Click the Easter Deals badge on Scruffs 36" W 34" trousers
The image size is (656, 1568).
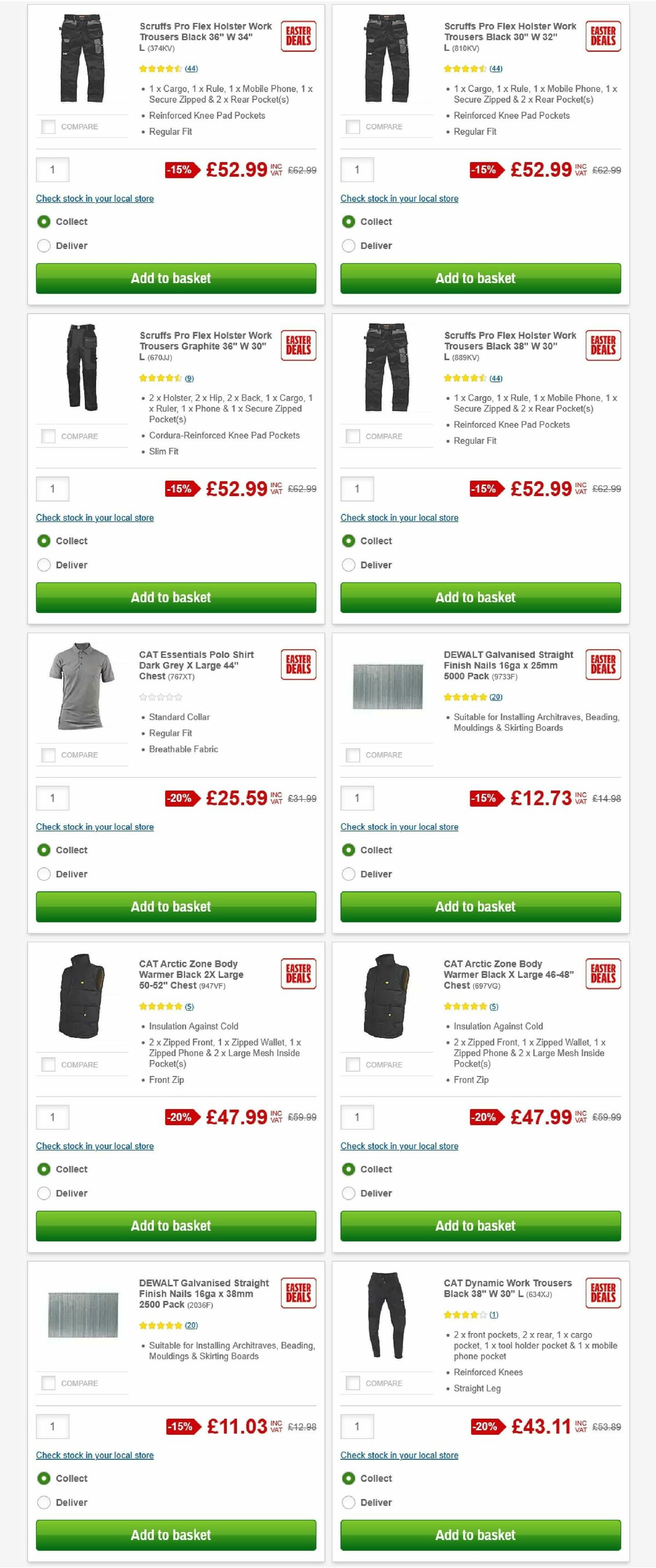[298, 36]
